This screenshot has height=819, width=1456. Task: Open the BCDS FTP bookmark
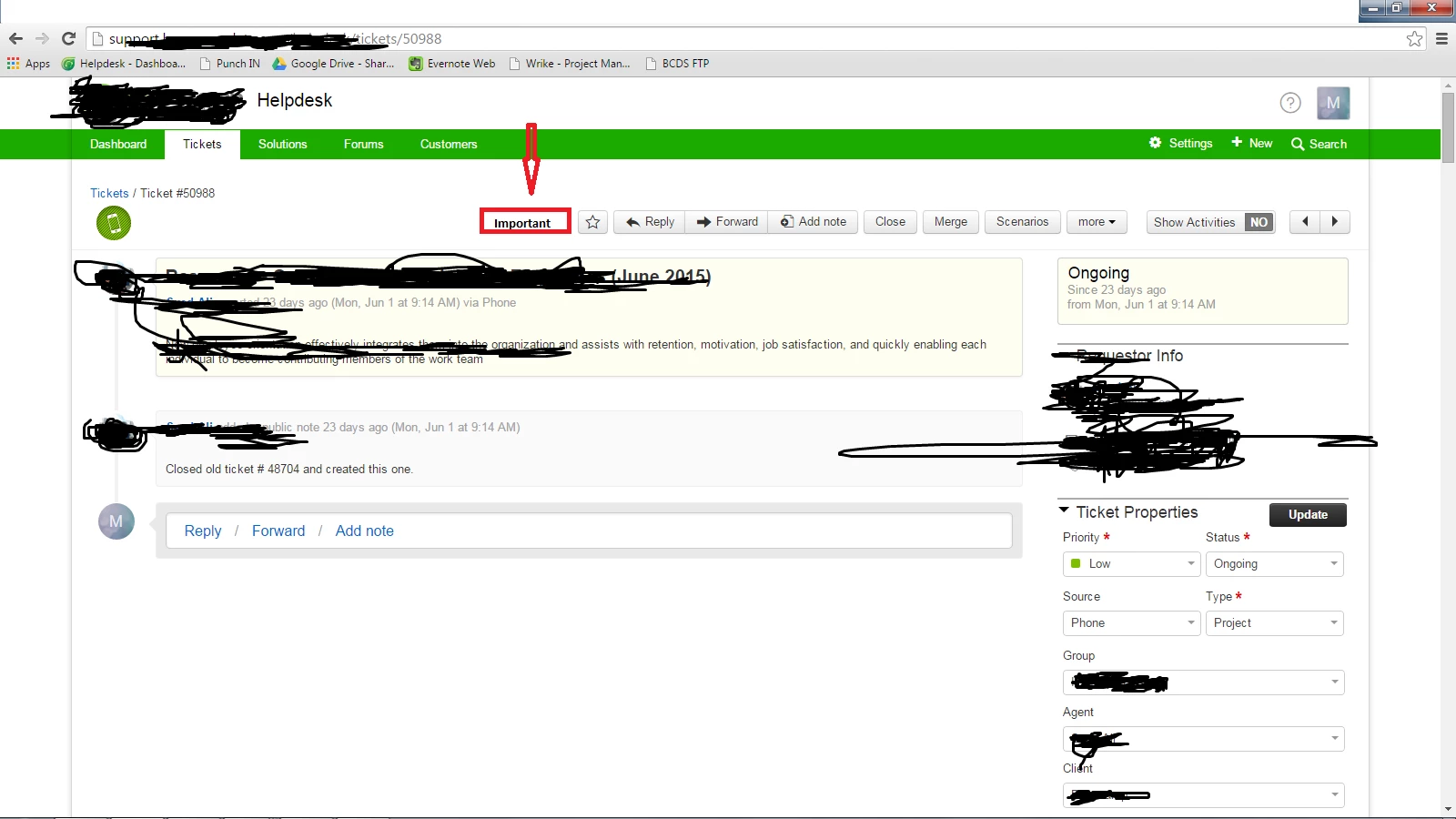(677, 64)
